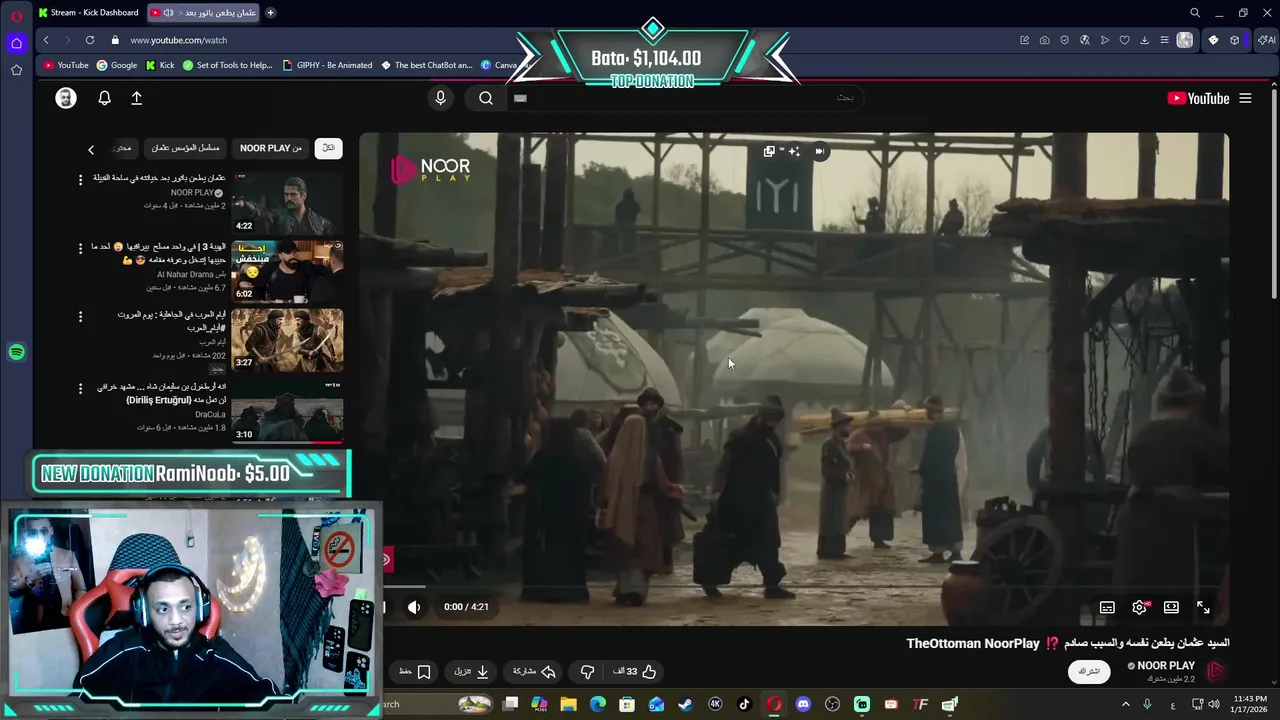This screenshot has width=1280, height=720.
Task: Open Opera sidebar home button
Action: tap(16, 43)
